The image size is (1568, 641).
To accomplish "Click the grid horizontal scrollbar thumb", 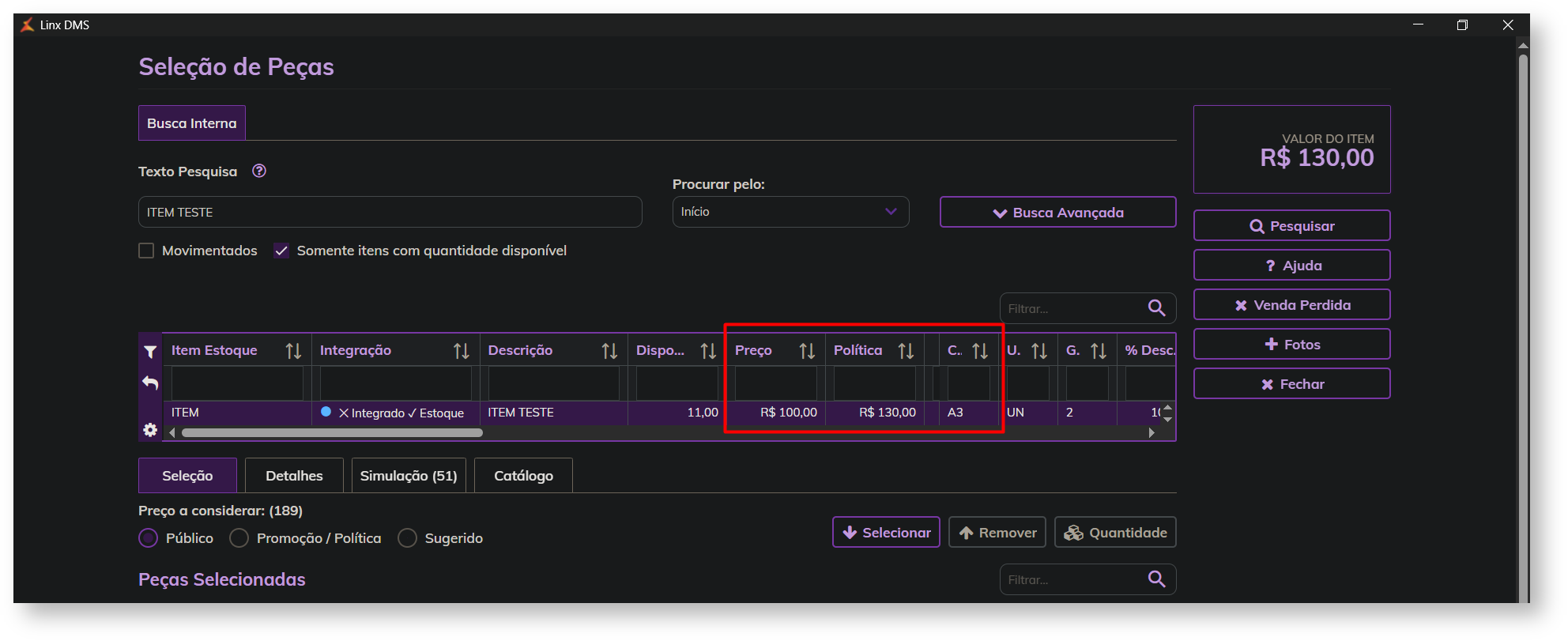I will (332, 432).
